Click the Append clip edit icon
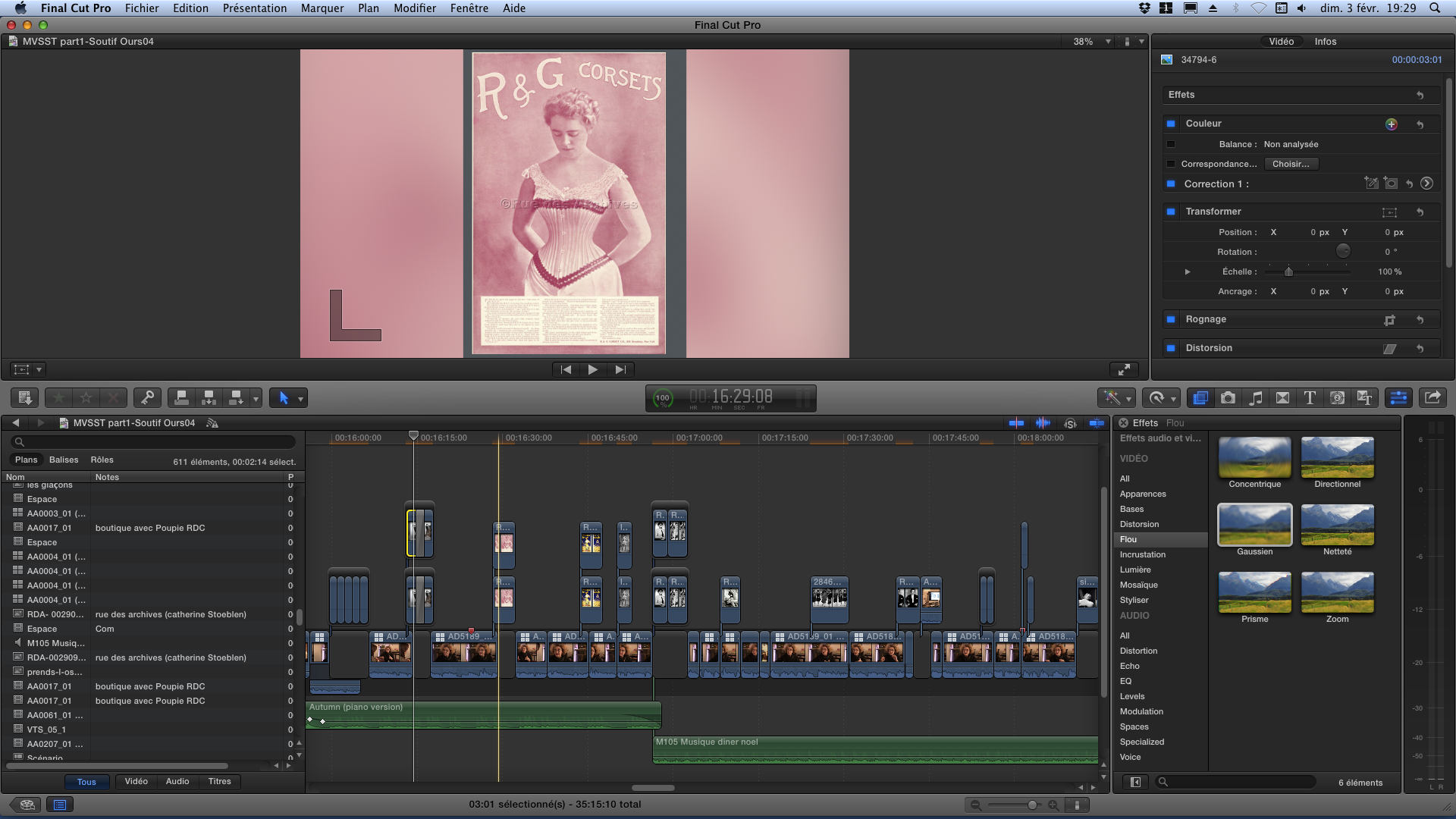Image resolution: width=1456 pixels, height=819 pixels. coord(236,397)
